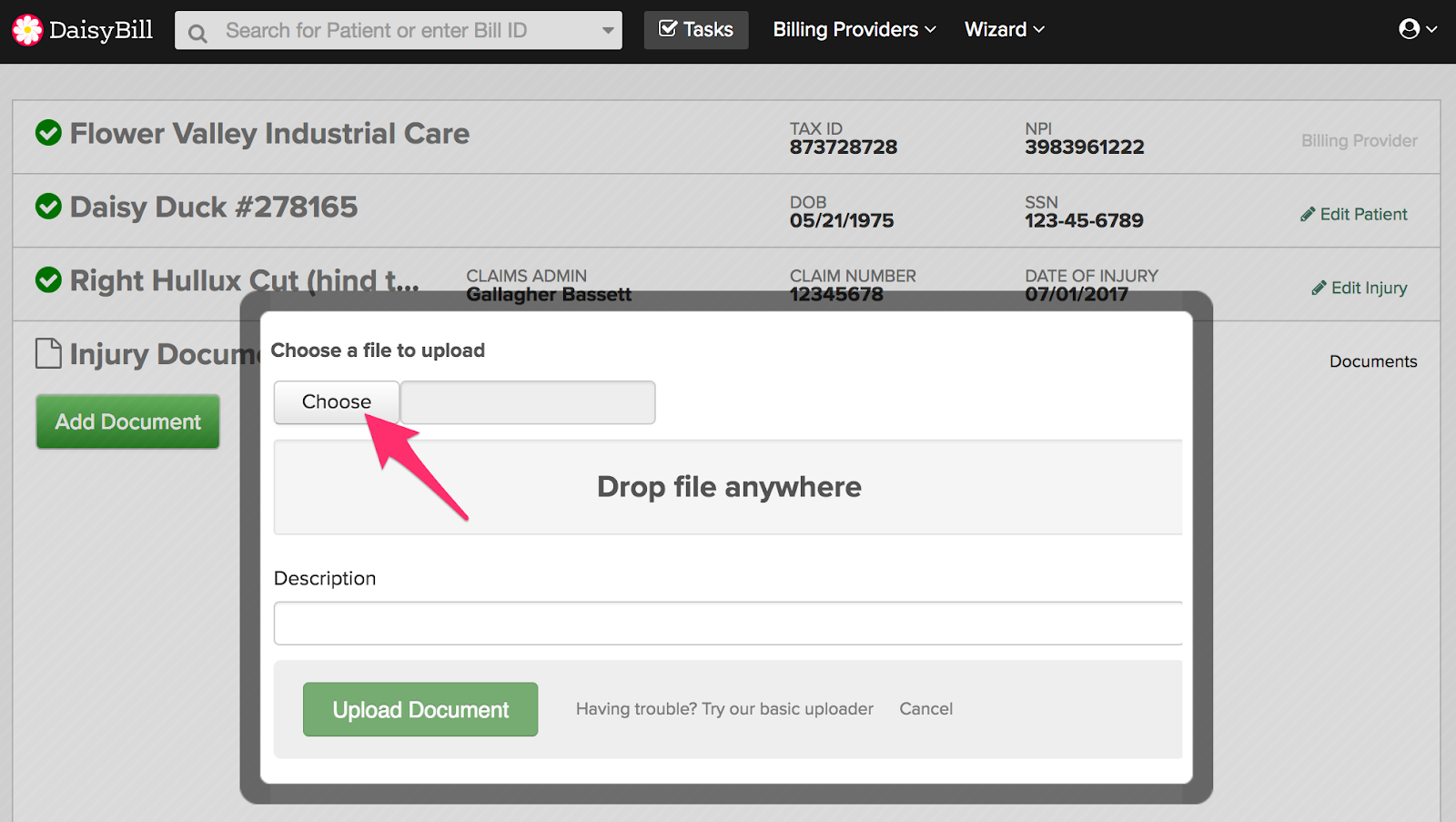This screenshot has width=1456, height=822.
Task: Click the Billing Provider label link
Action: point(1360,141)
